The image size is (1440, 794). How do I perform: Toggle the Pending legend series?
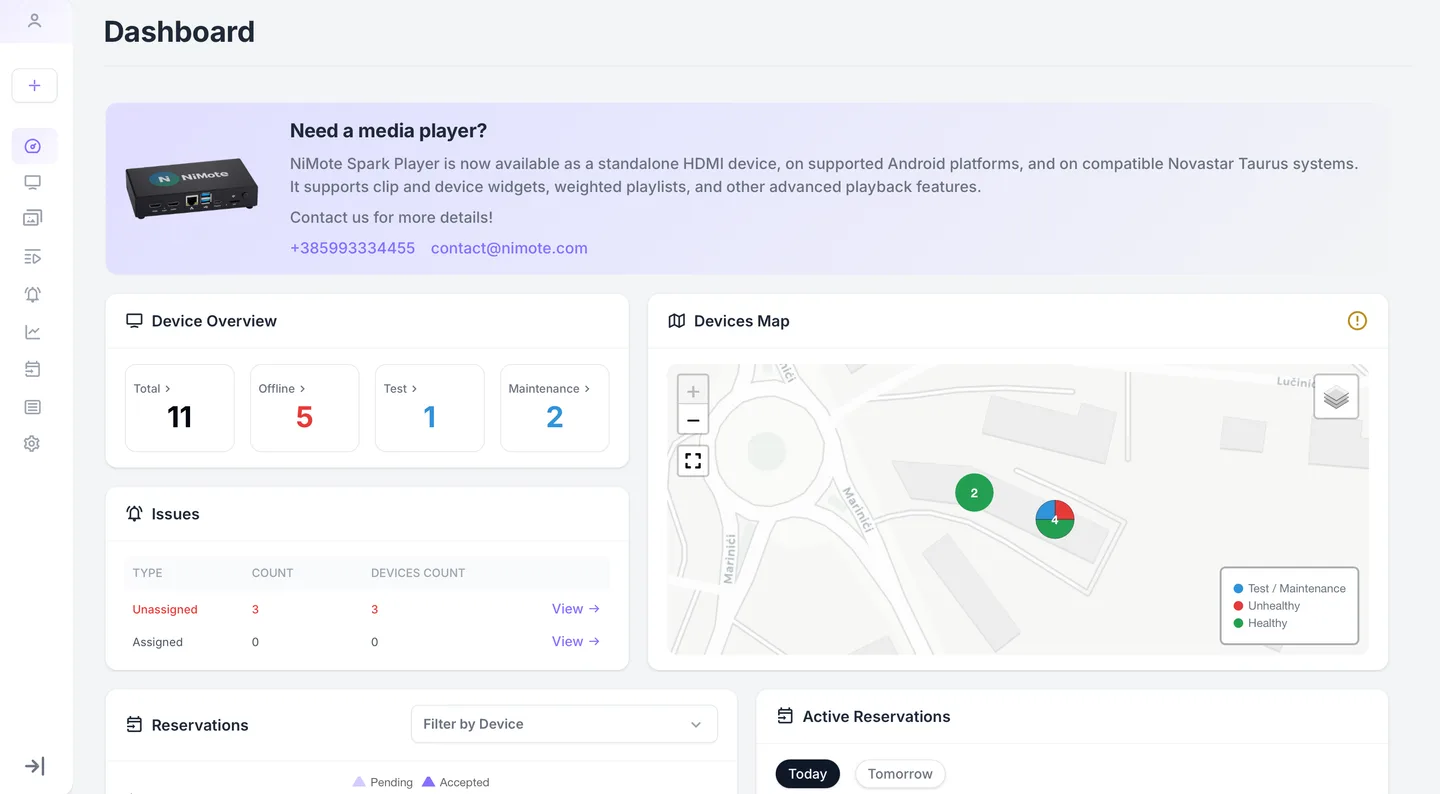coord(383,782)
